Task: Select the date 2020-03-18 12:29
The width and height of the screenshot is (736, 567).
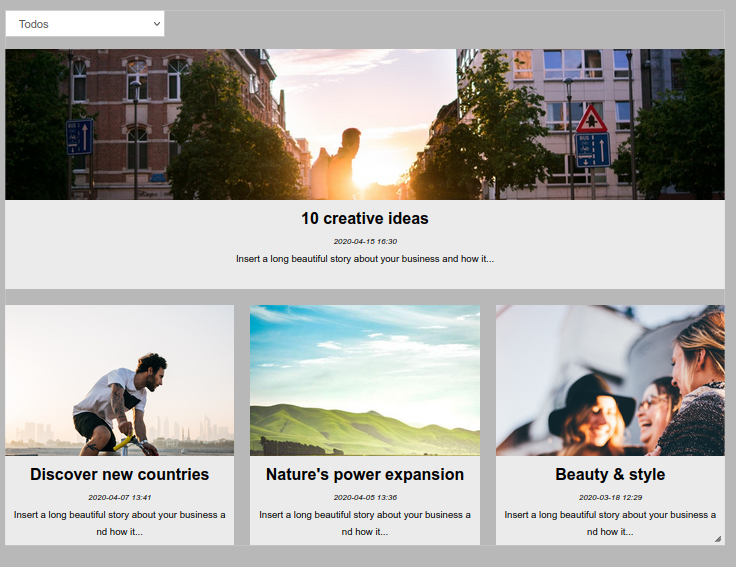Action: pos(610,497)
